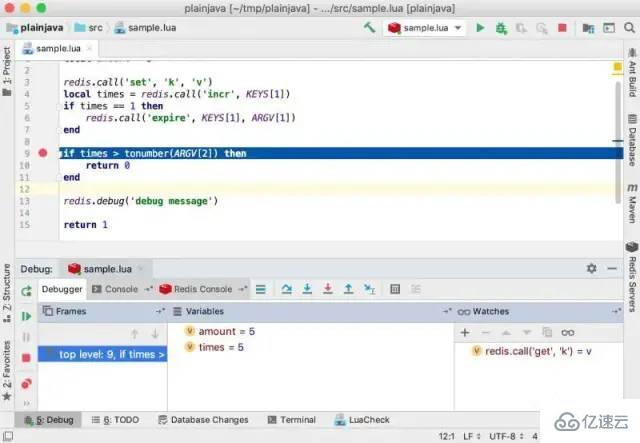This screenshot has height=443, width=640.
Task: Toggle the breakpoint on line 9
Action: click(x=42, y=153)
